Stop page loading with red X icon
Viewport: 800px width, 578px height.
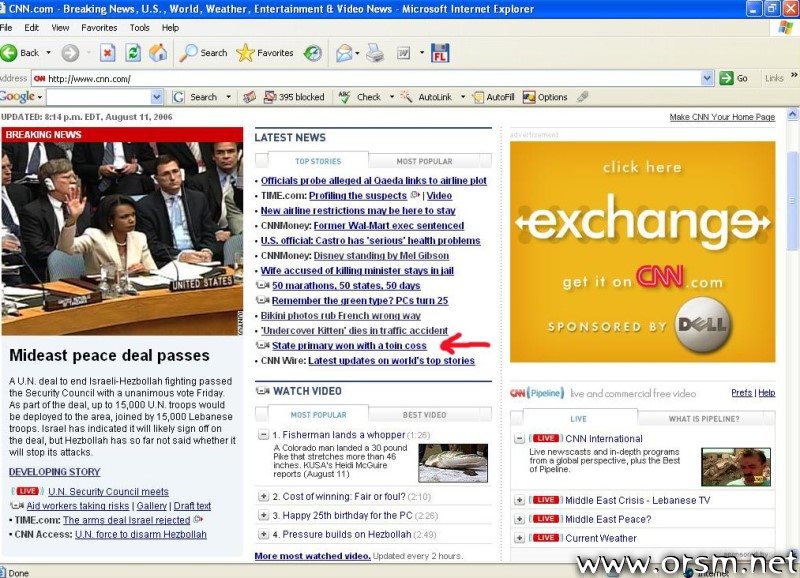point(108,53)
